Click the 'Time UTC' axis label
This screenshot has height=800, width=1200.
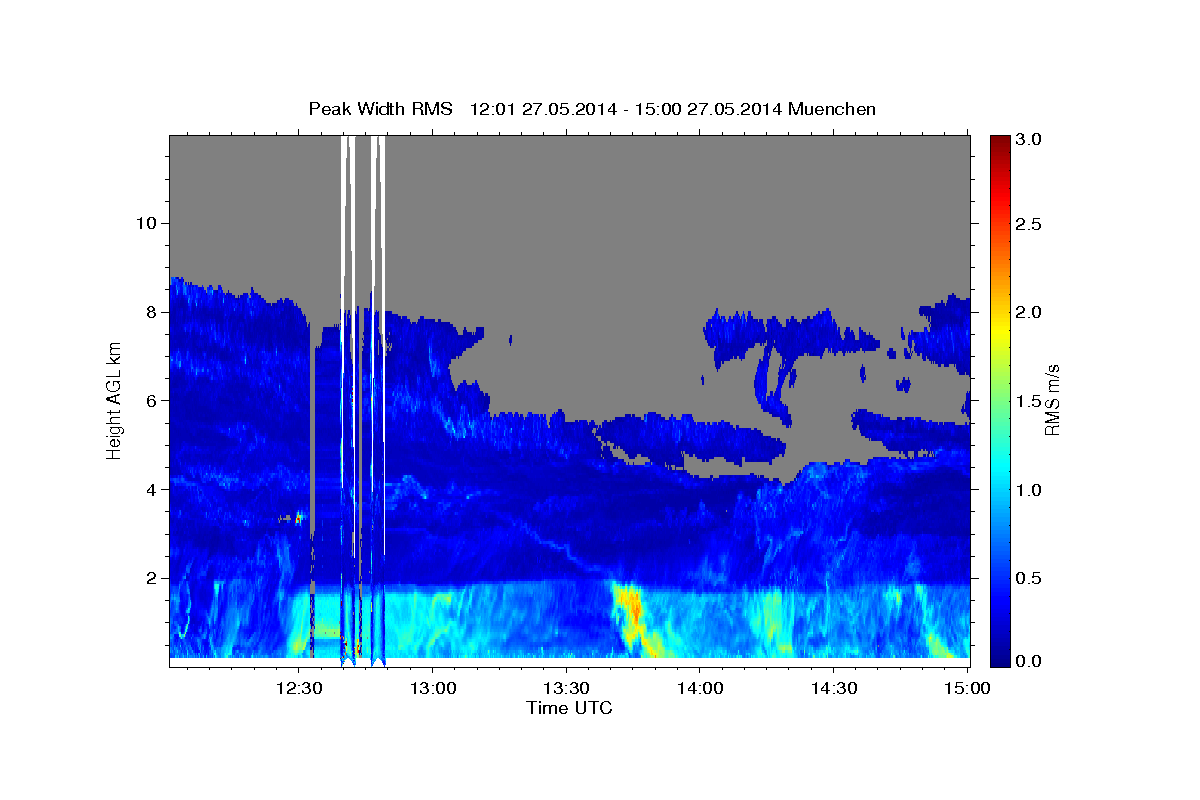[x=569, y=708]
